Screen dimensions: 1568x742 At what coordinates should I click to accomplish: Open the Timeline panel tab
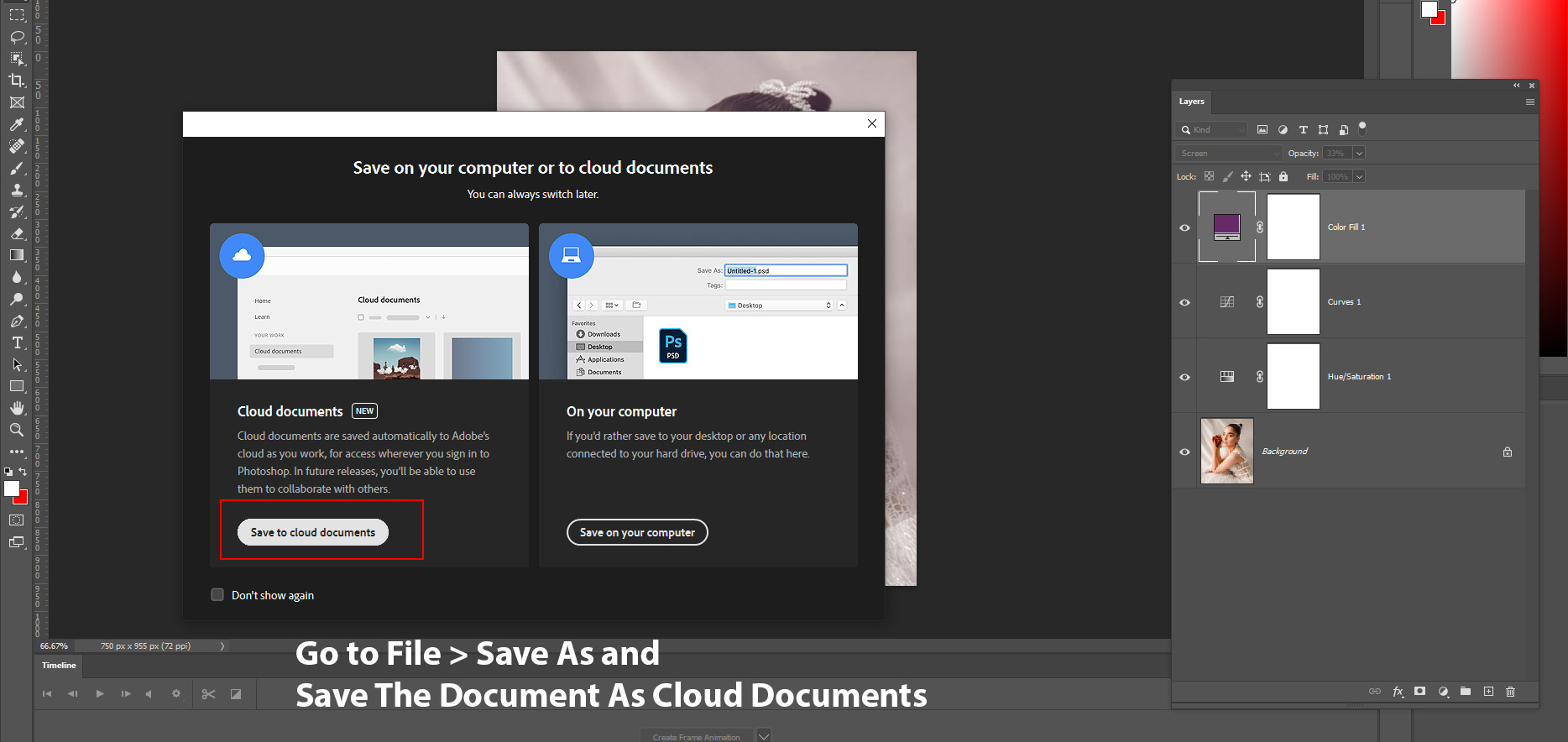59,666
